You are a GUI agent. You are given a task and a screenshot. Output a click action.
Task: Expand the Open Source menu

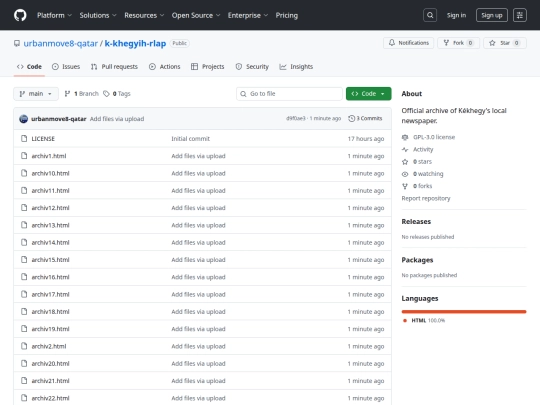196,15
